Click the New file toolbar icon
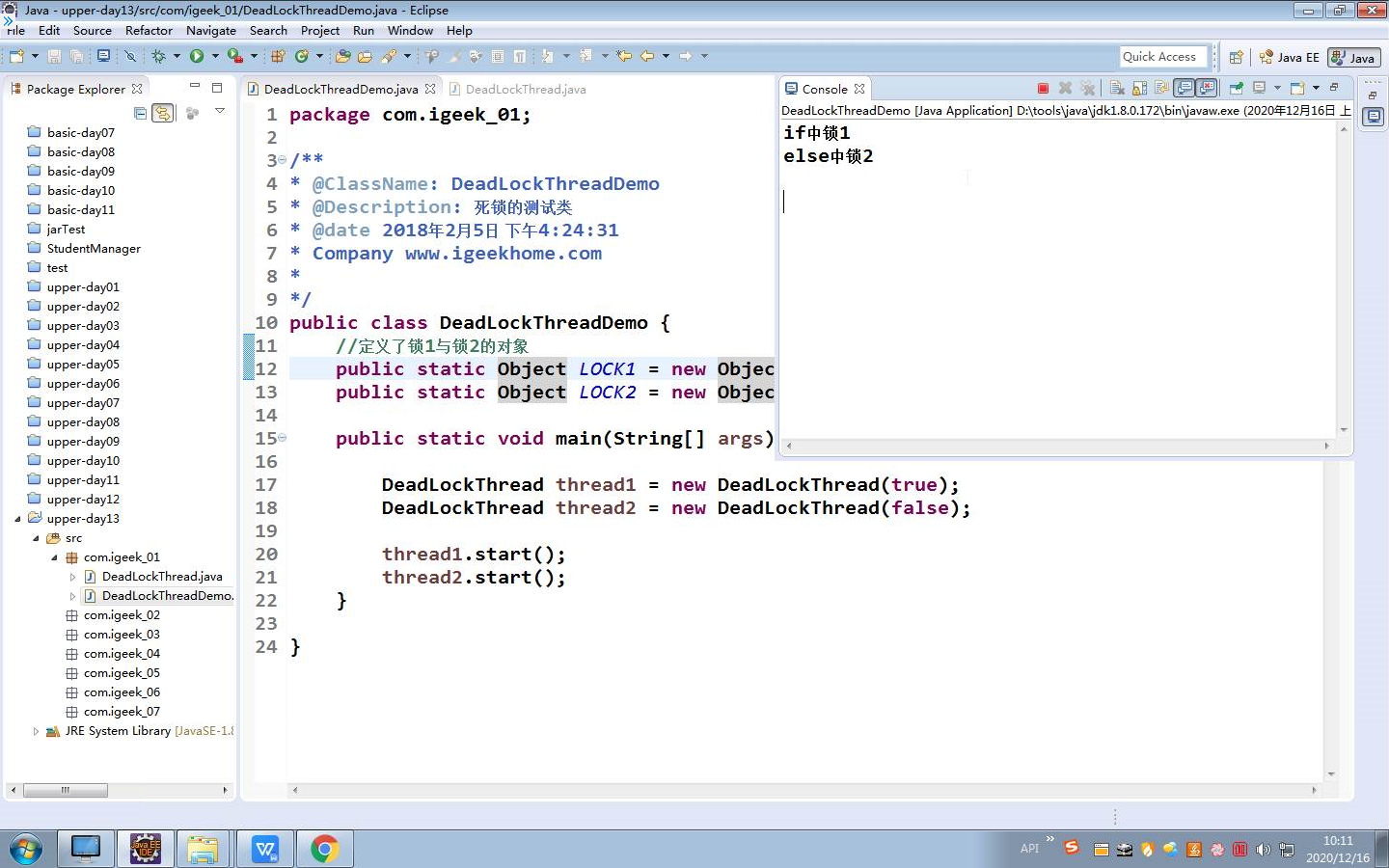1389x868 pixels. (16, 56)
